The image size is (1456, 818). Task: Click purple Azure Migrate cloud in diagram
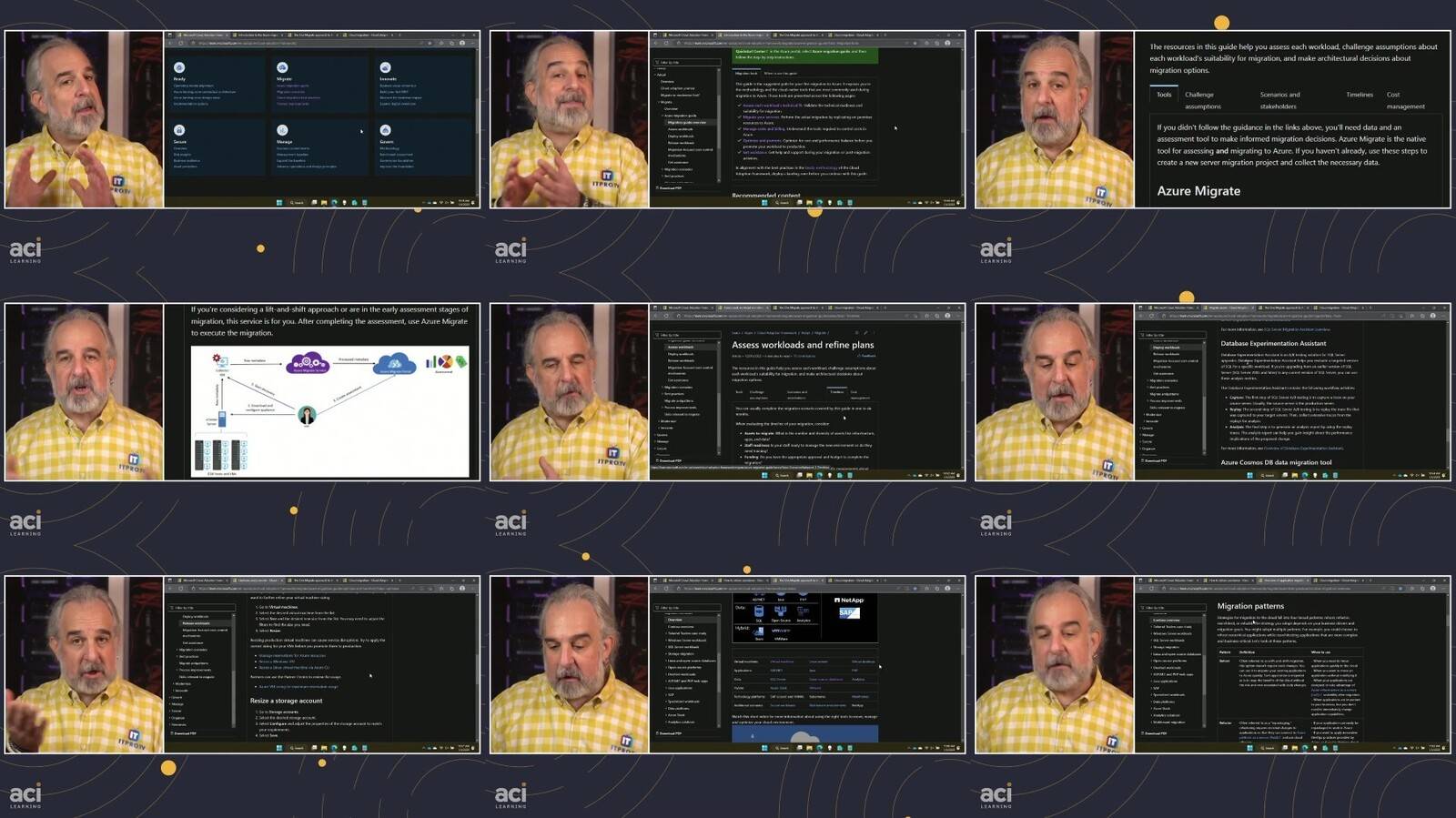[308, 364]
